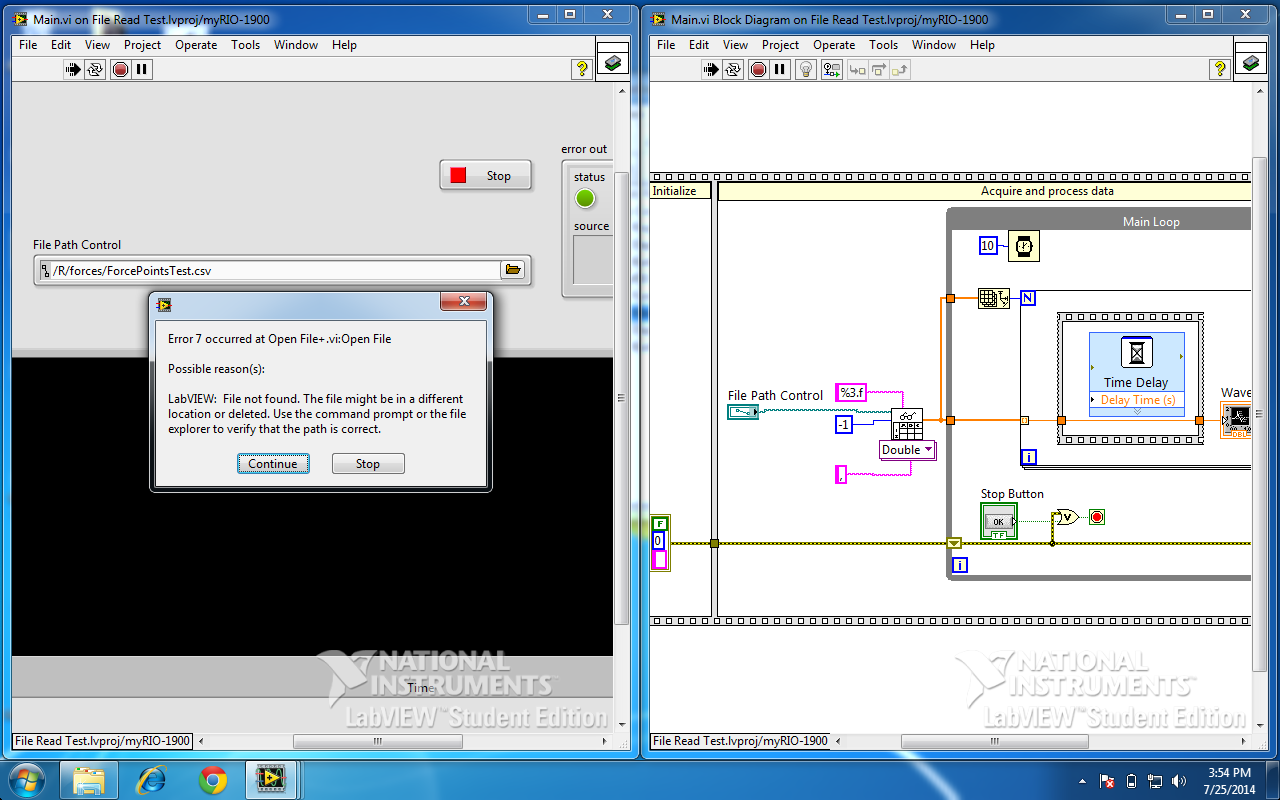This screenshot has width=1280, height=800.
Task: Open Project menu in Block Diagram window
Action: point(780,45)
